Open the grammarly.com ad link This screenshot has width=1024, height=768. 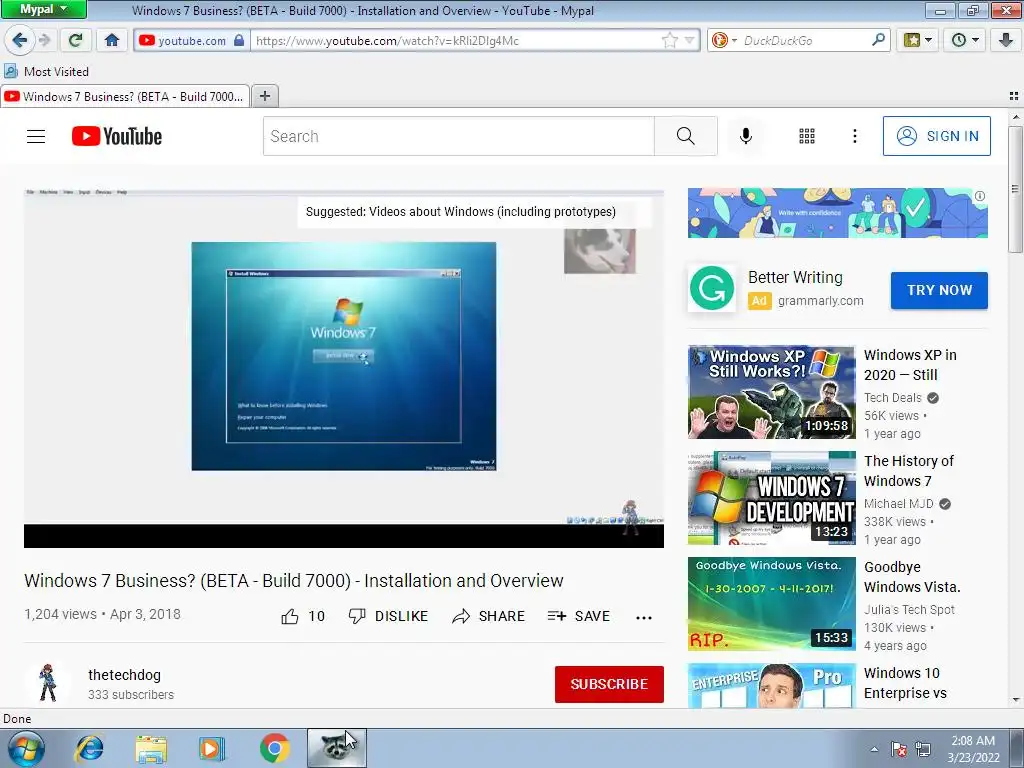click(x=820, y=300)
